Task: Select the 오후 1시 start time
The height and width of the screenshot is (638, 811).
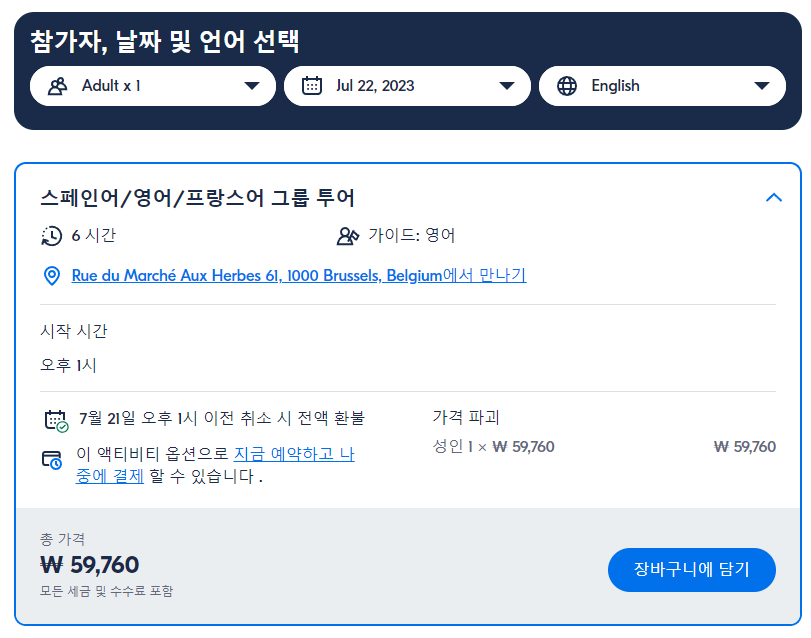Action: tap(68, 366)
